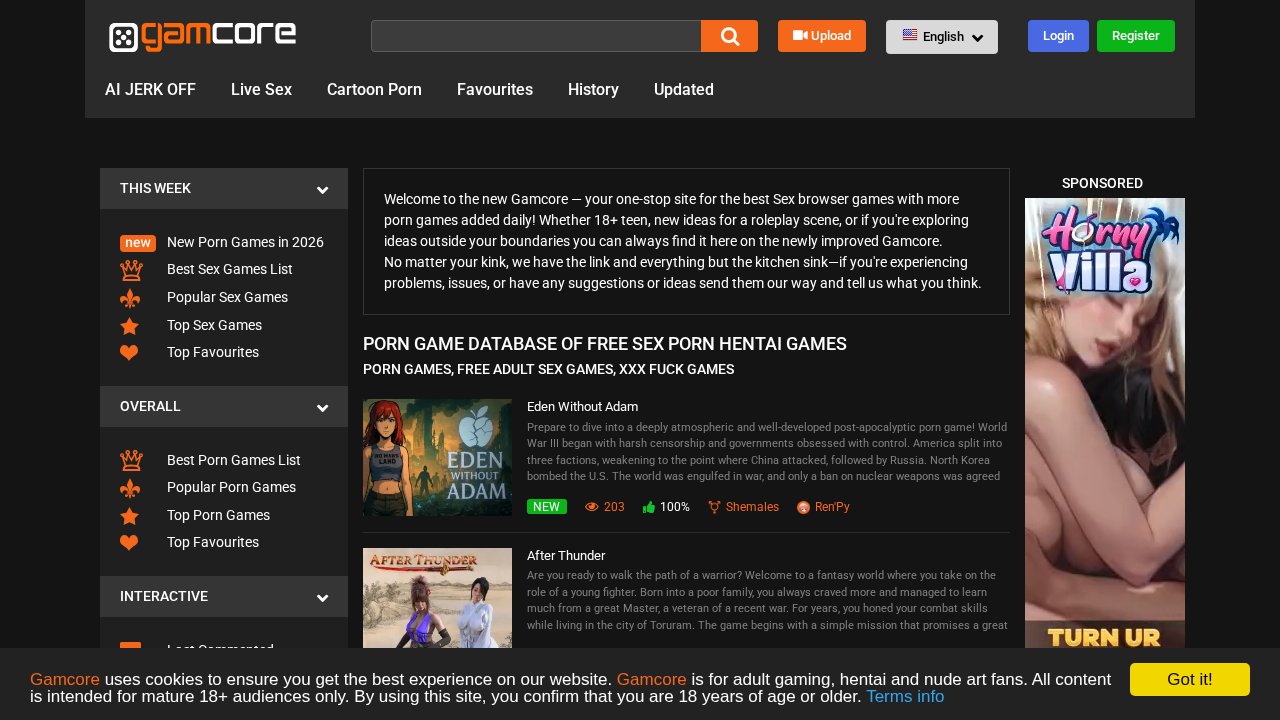Click the first Gamcore link in cookie notice
Image resolution: width=1280 pixels, height=720 pixels.
[x=65, y=680]
